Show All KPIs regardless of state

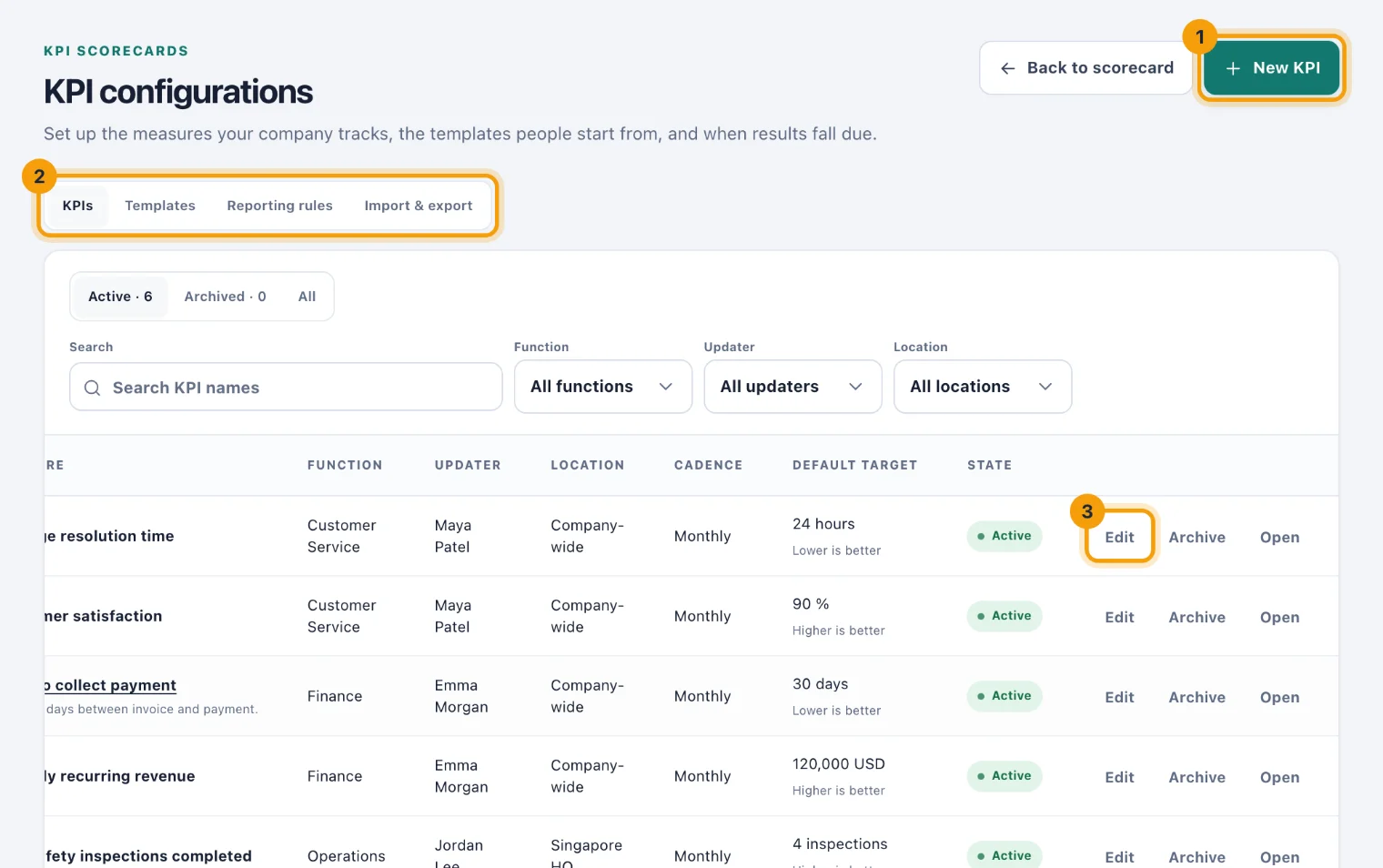[308, 297]
